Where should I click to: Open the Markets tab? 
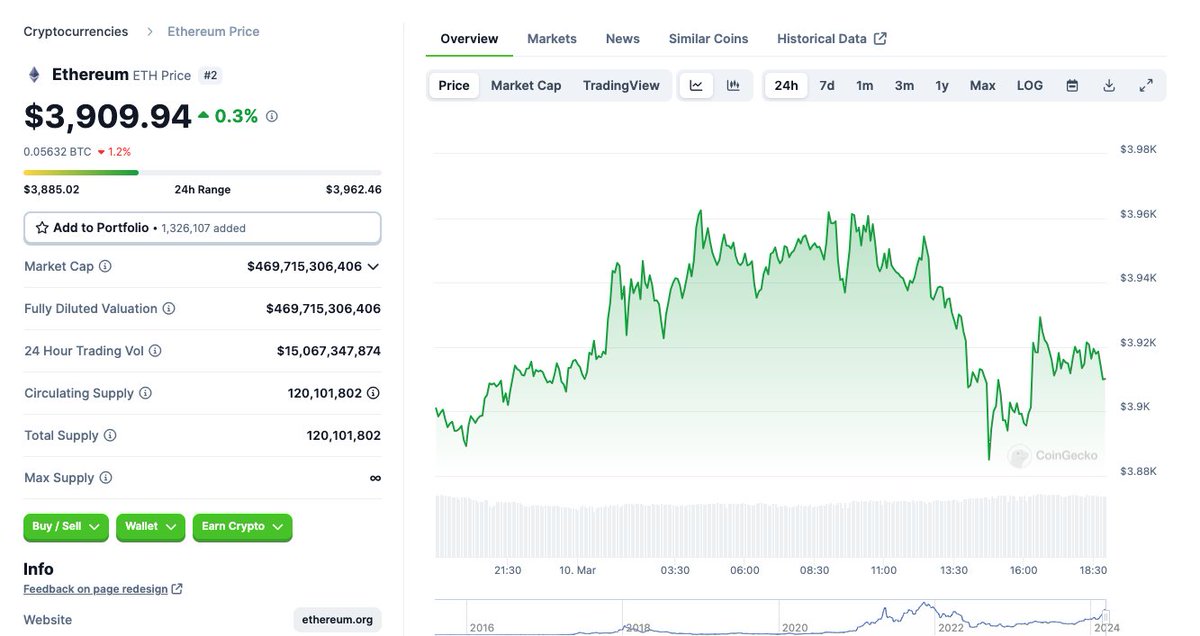552,39
